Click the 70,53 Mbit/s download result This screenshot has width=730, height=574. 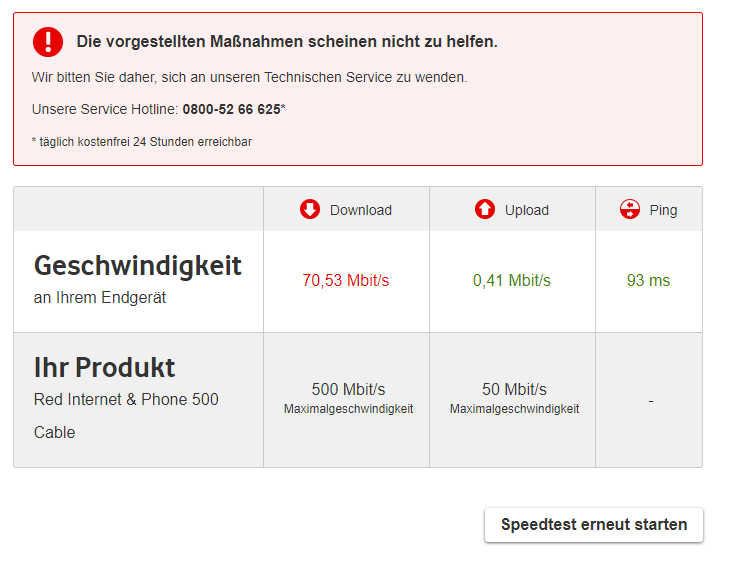(x=346, y=281)
